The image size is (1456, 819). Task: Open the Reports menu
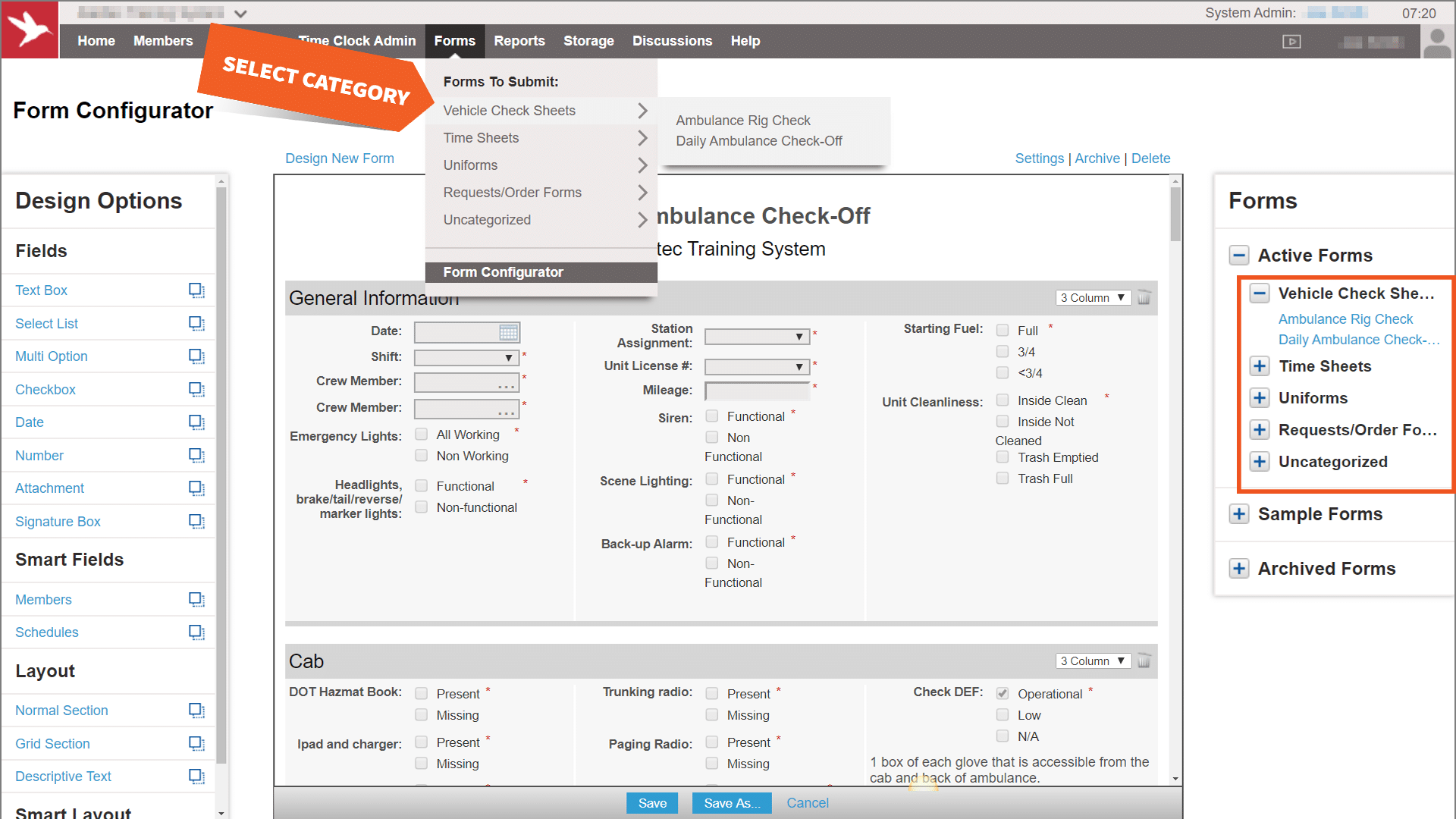(519, 41)
